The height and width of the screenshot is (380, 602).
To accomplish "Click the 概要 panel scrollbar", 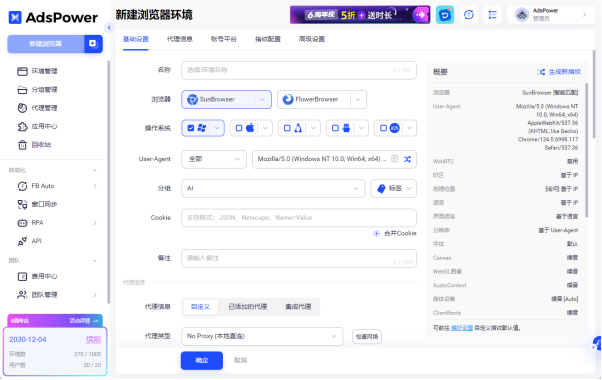I will click(x=586, y=150).
